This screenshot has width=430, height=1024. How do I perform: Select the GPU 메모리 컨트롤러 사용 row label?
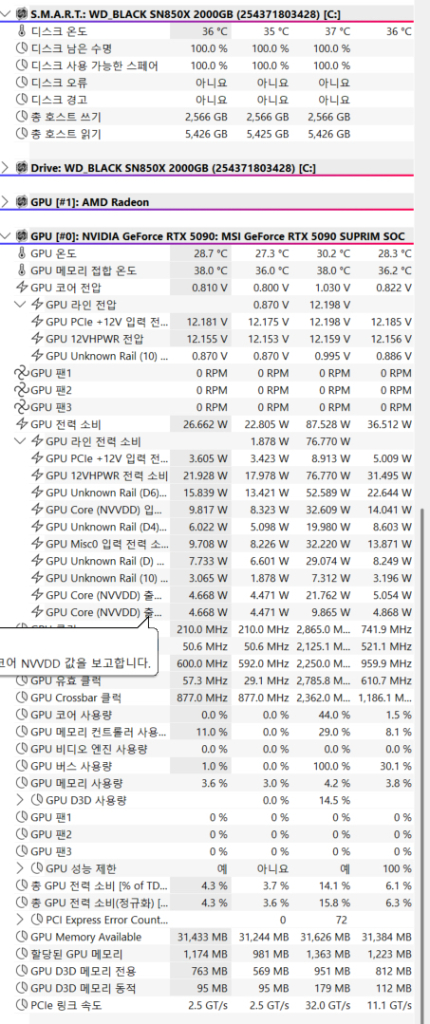pos(98,732)
